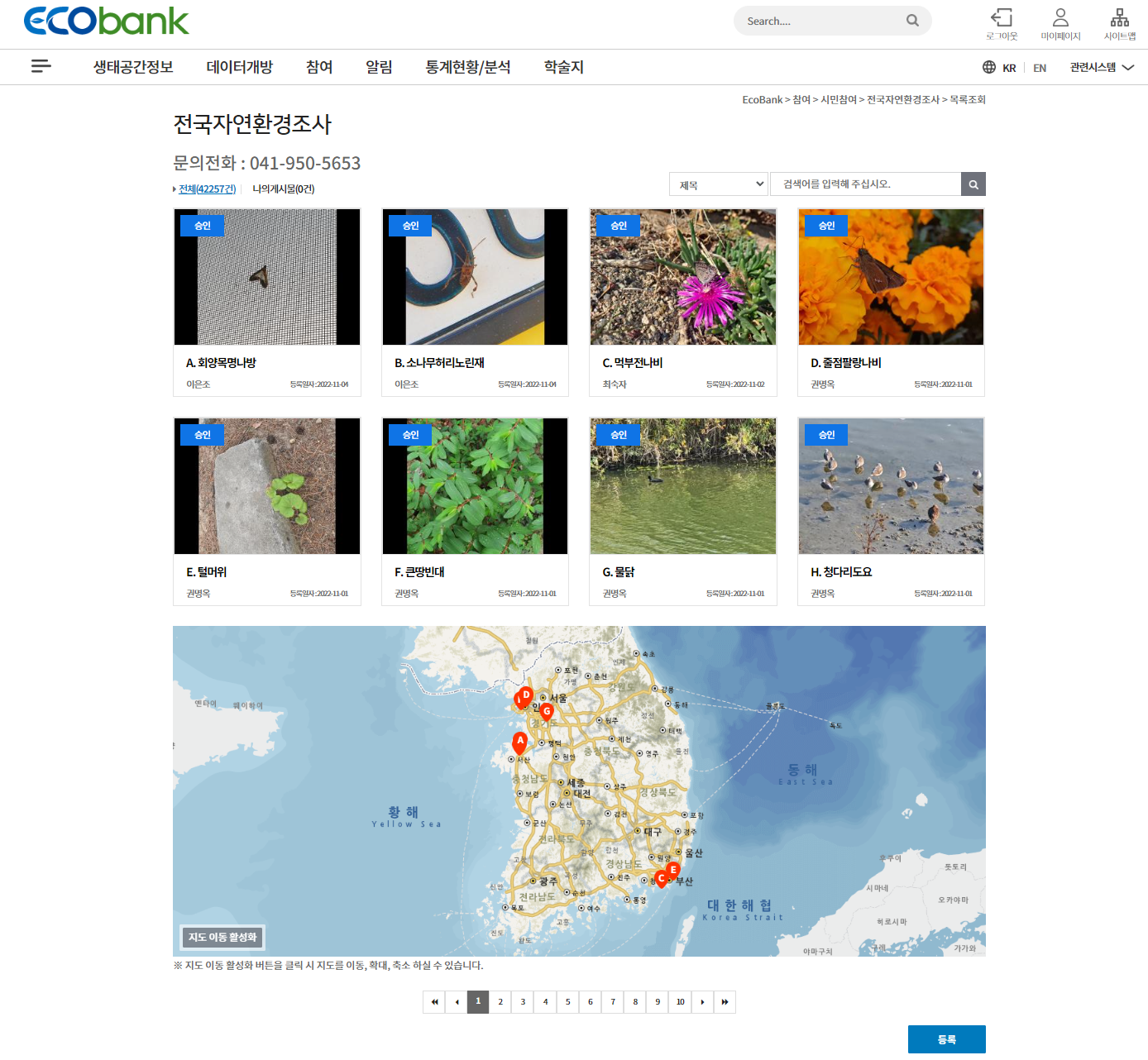This screenshot has width=1148, height=1060.
Task: Click red map marker G near Seoul
Action: 547,711
